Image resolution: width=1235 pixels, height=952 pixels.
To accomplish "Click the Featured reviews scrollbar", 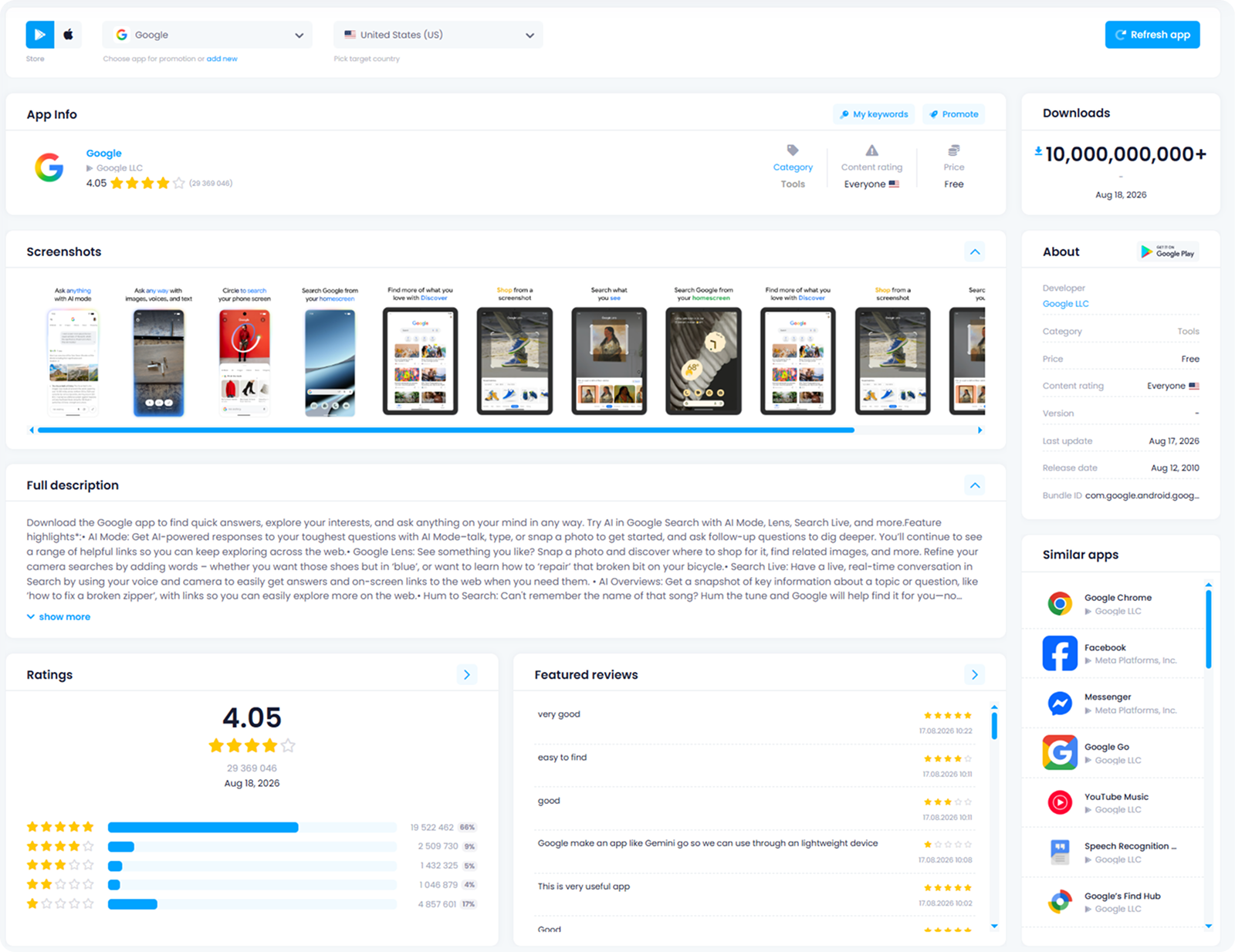I will pyautogui.click(x=994, y=726).
